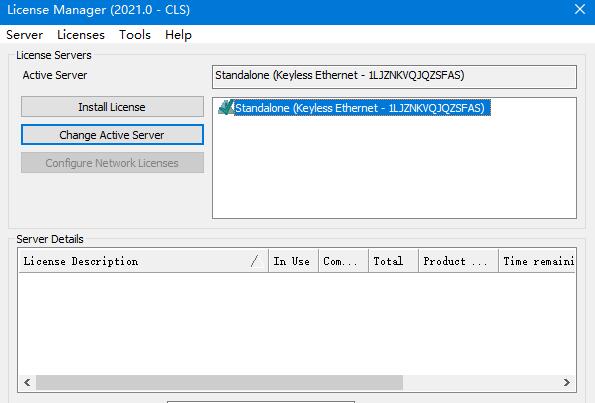Image resolution: width=595 pixels, height=403 pixels.
Task: Sort by the Product ... column header
Action: tap(458, 261)
